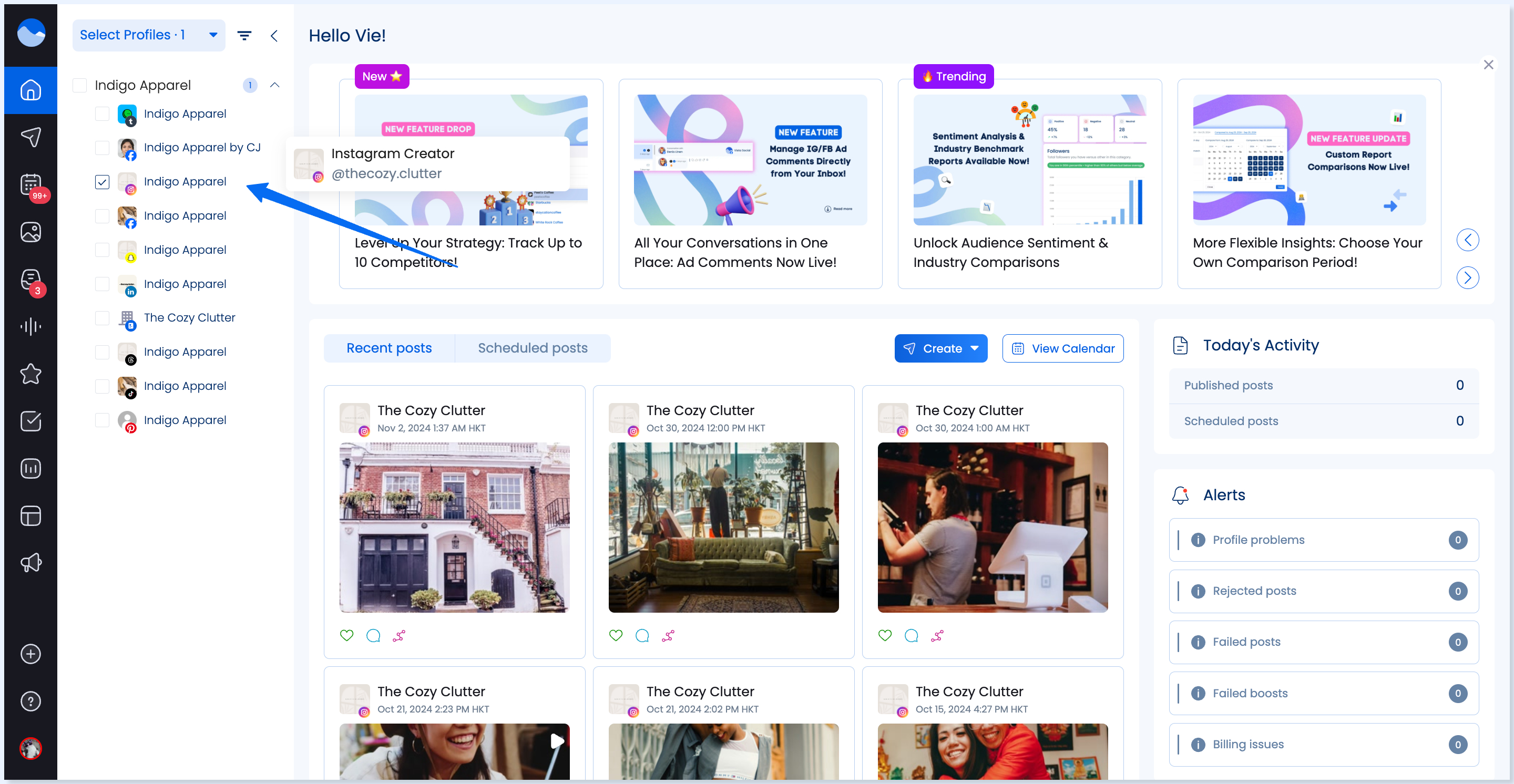Check the Snapchat Indigo Apparel profile
Image resolution: width=1514 pixels, height=784 pixels.
coord(103,250)
